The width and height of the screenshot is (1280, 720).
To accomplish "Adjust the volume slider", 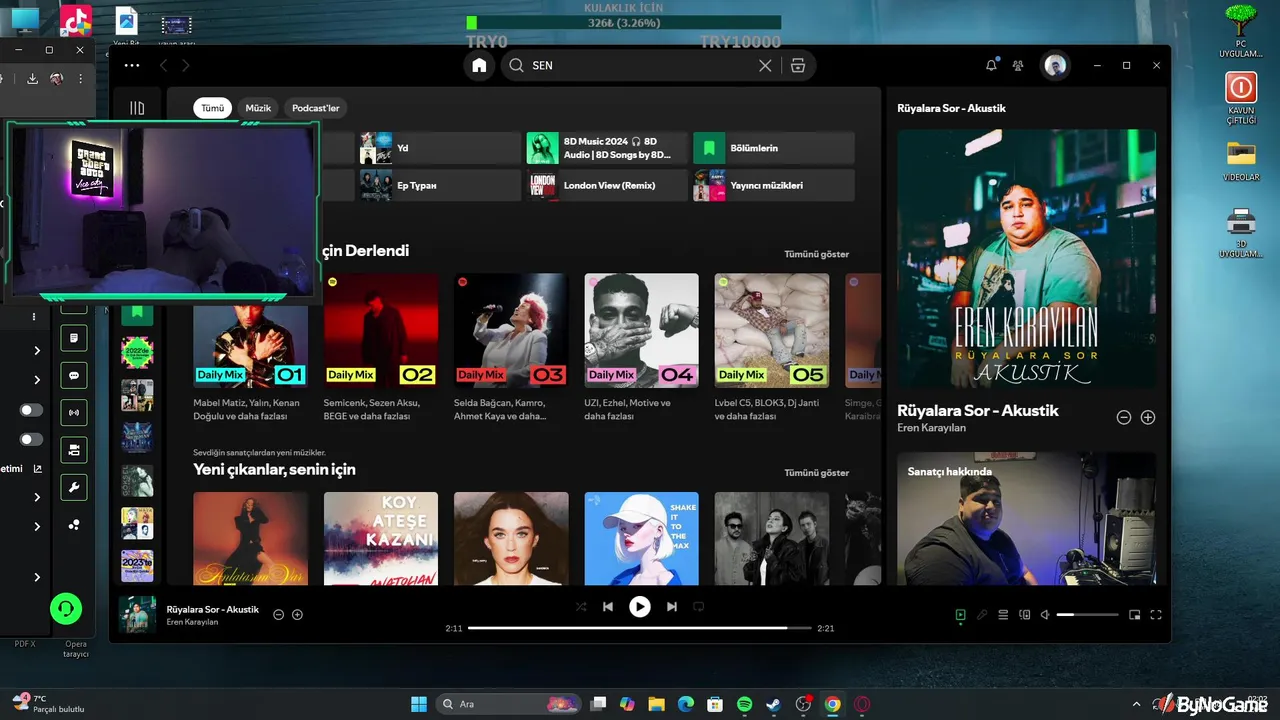I will point(1088,615).
